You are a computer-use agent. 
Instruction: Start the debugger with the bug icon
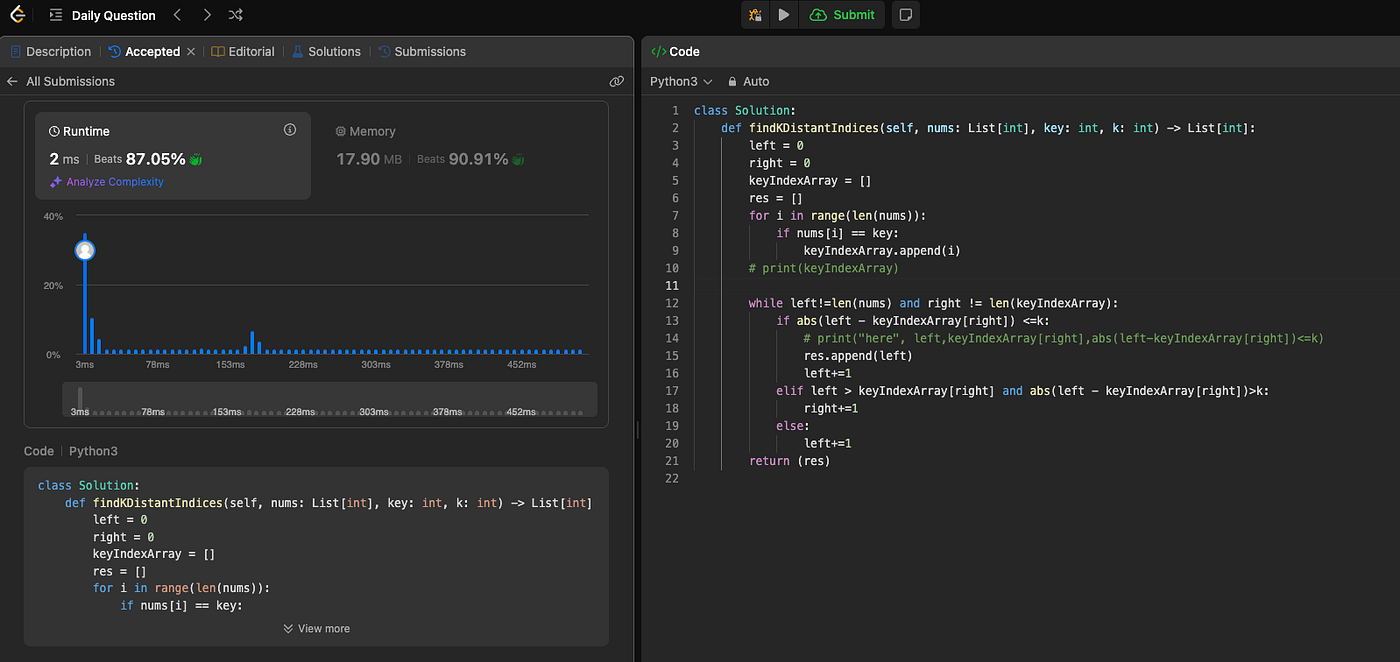755,15
